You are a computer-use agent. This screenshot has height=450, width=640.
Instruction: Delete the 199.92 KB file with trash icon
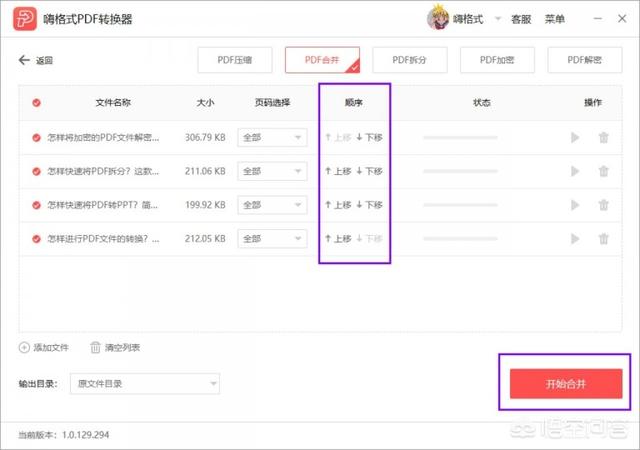point(604,205)
